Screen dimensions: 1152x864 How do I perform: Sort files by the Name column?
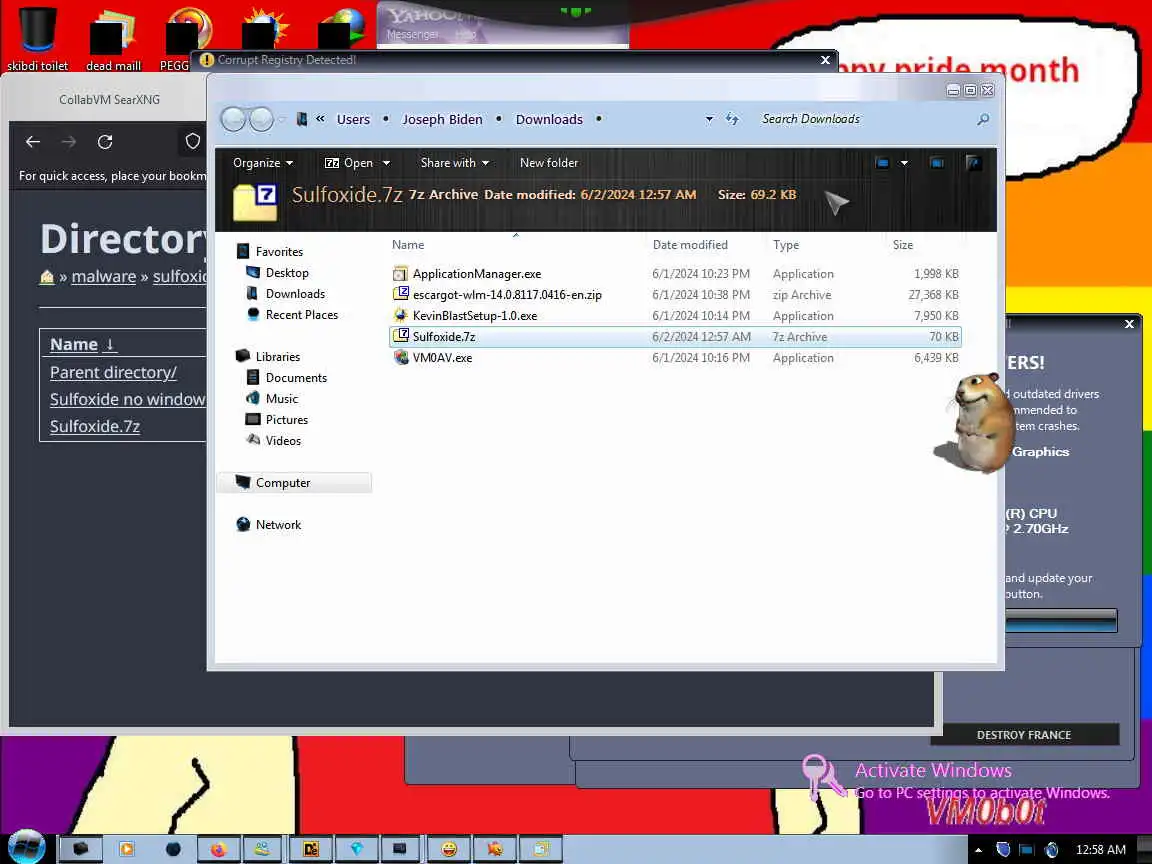(x=408, y=245)
